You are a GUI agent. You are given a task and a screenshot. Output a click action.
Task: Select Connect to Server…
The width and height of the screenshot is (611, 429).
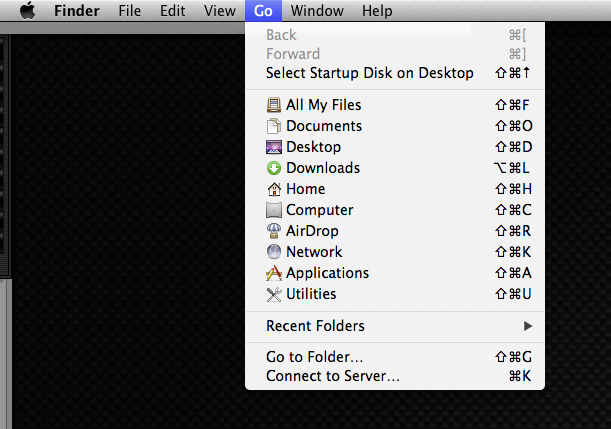332,376
